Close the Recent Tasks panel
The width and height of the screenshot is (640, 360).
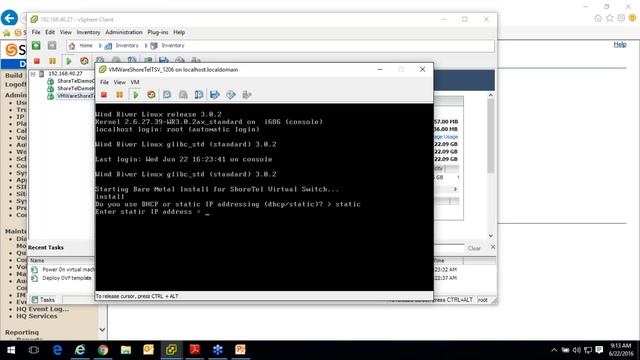coord(493,247)
